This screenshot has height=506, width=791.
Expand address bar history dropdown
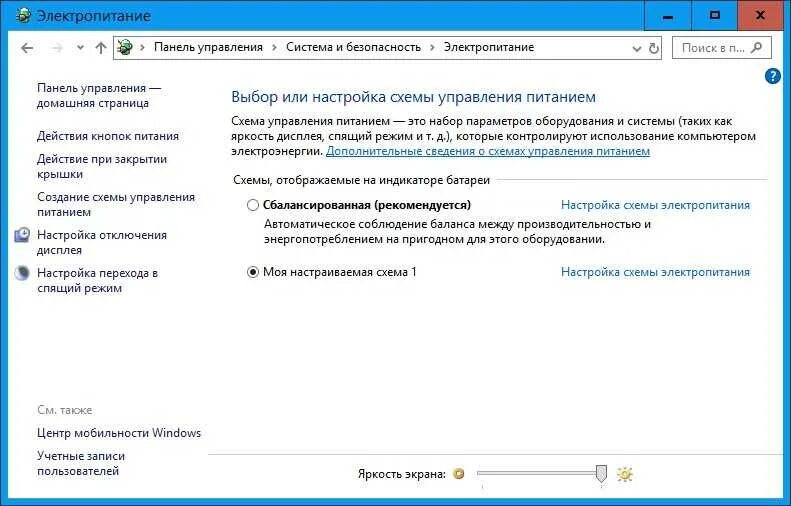coord(637,48)
